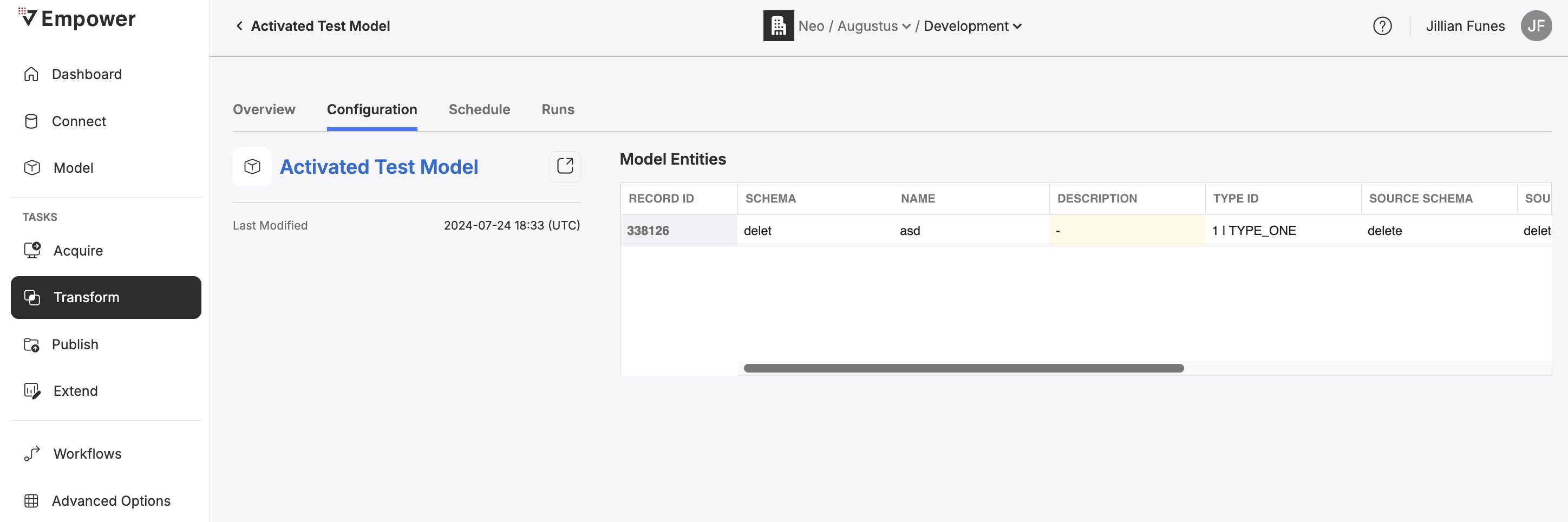
Task: Select the Transform sidebar item
Action: click(106, 297)
